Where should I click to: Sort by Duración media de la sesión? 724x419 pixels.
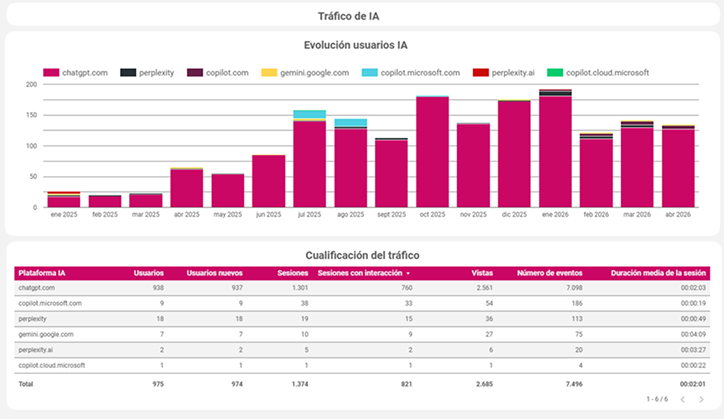click(x=658, y=273)
